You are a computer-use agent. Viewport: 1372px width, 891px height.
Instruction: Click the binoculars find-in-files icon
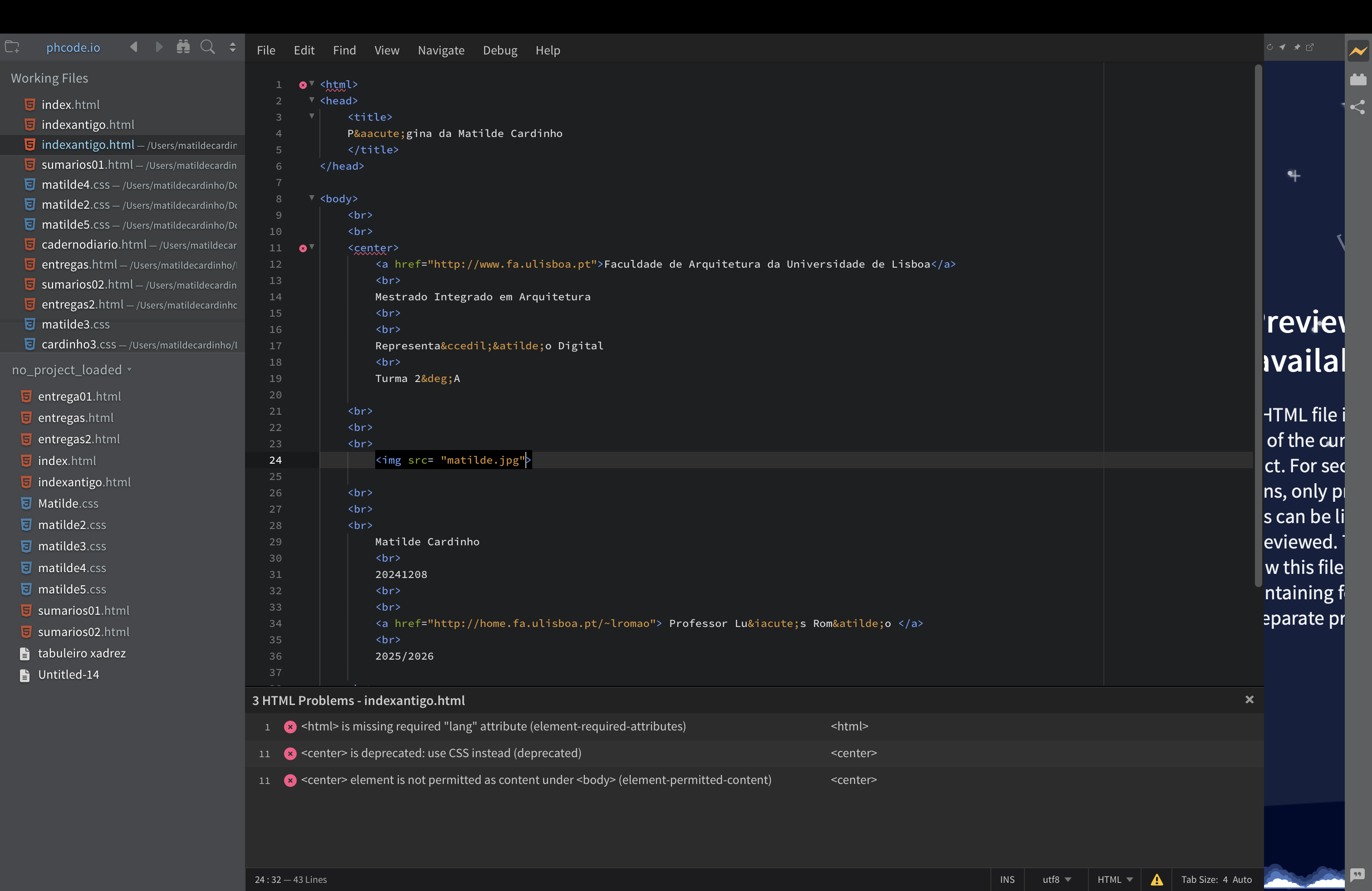(183, 47)
